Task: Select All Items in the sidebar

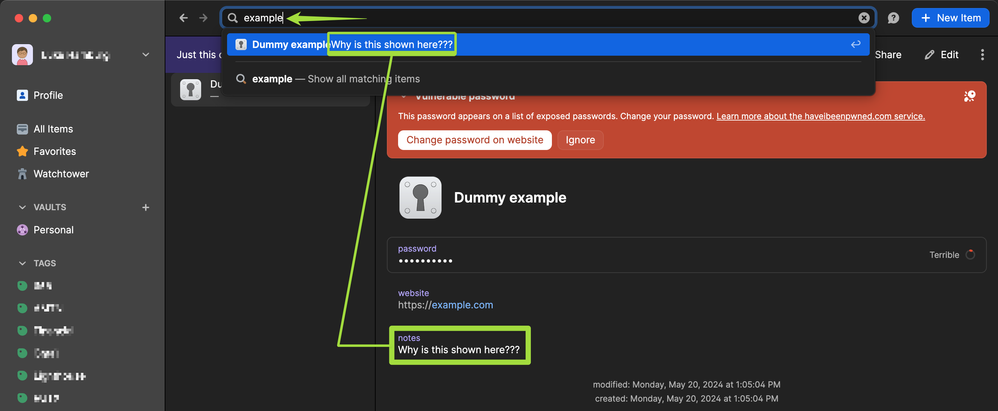Action: click(52, 129)
